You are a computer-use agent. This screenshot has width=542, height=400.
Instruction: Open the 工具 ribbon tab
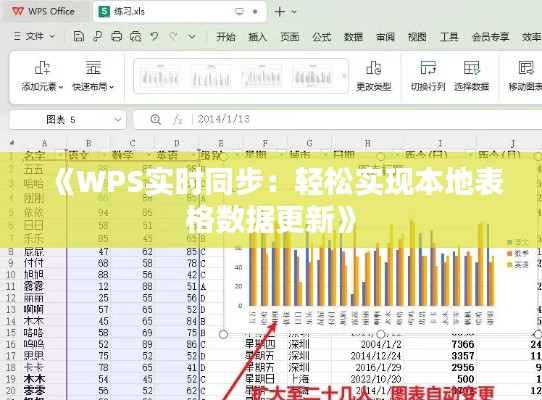click(x=449, y=37)
